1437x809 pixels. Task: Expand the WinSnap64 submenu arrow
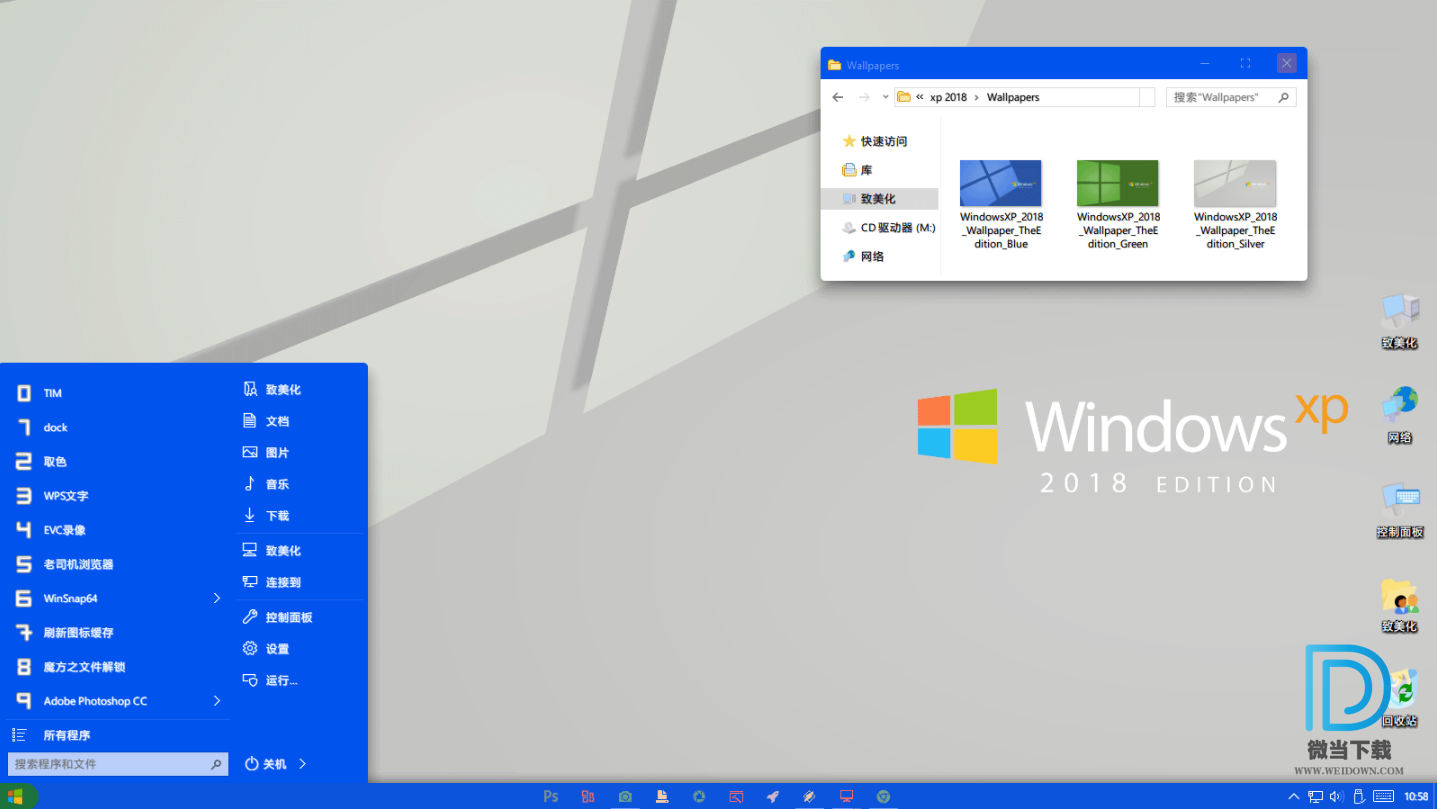coord(217,598)
